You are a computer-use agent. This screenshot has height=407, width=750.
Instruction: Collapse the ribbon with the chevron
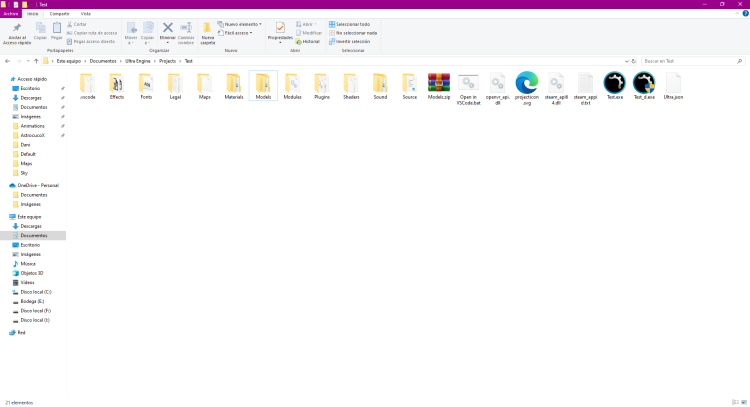pyautogui.click(x=737, y=14)
